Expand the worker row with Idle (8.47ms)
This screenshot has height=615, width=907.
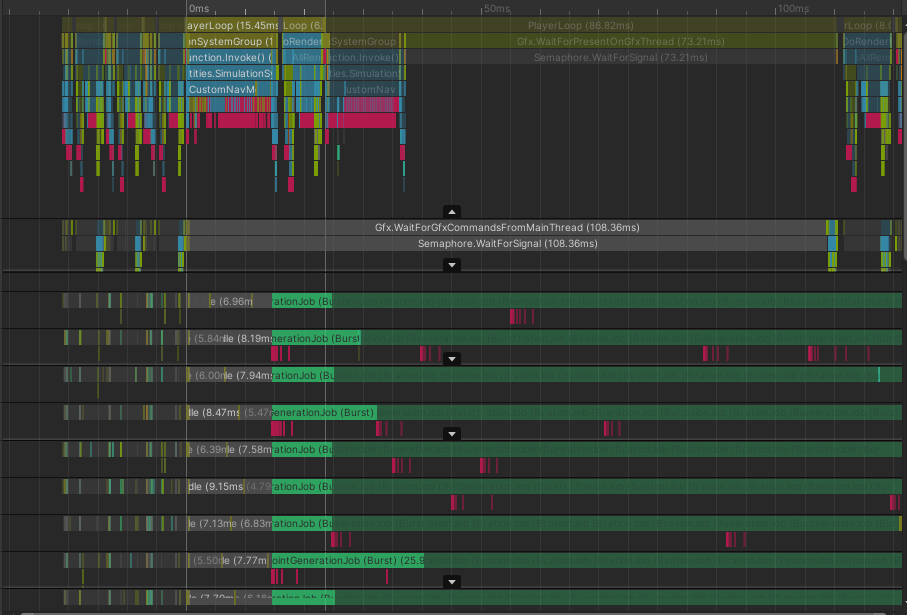[x=452, y=434]
